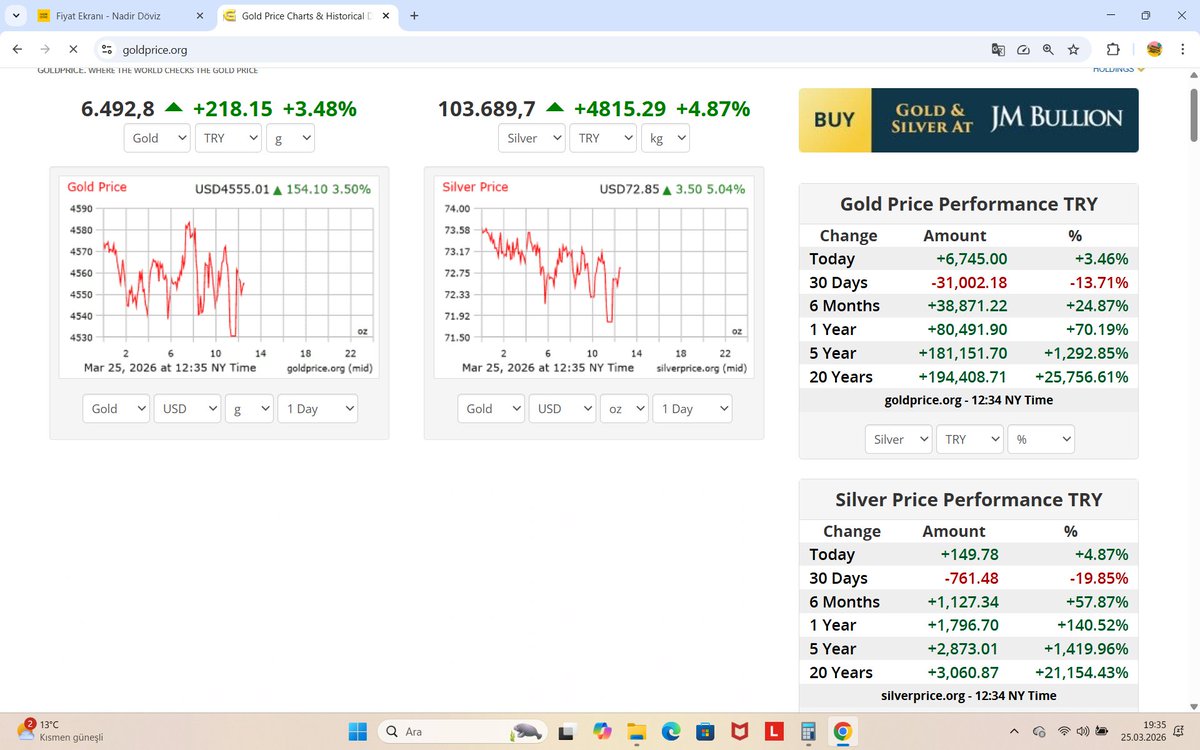Open Calculator from the taskbar
The height and width of the screenshot is (750, 1200).
[x=808, y=731]
